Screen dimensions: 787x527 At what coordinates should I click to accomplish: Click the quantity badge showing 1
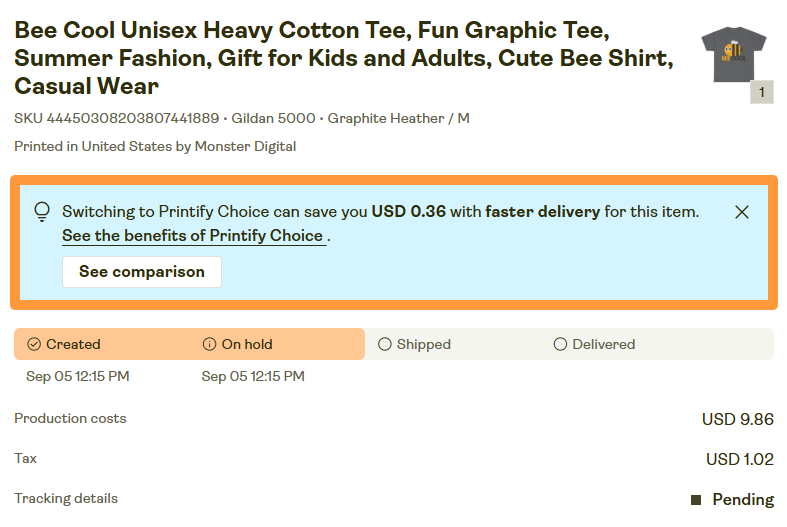[x=761, y=93]
